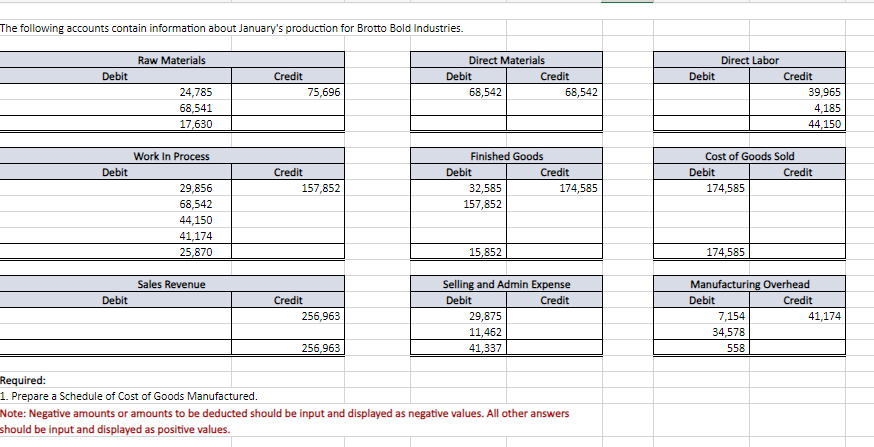
Task: Click the 32,585 Finished Goods debit cell
Action: [x=459, y=188]
